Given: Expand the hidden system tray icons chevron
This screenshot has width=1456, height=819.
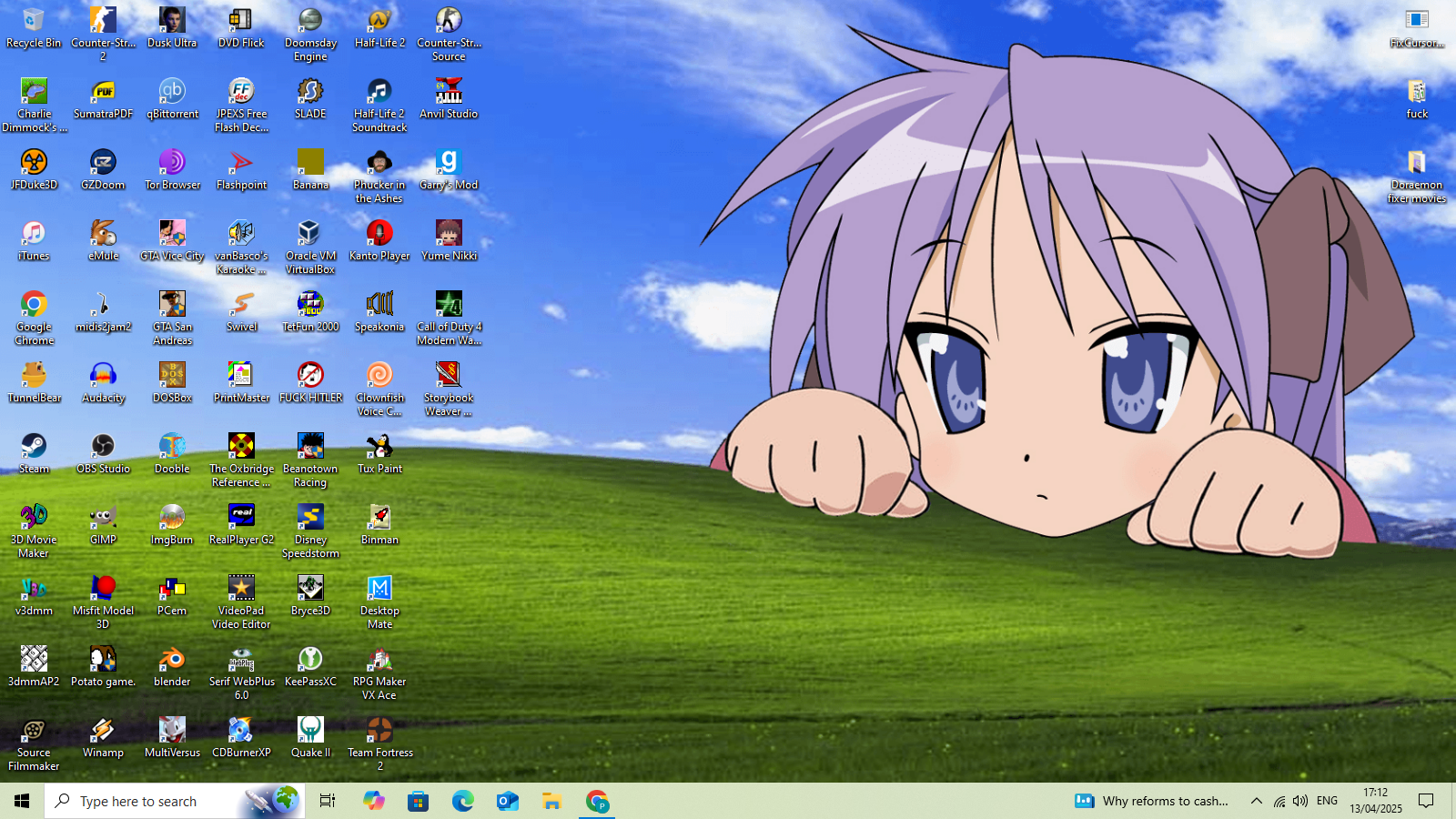Looking at the screenshot, I should 1256,801.
